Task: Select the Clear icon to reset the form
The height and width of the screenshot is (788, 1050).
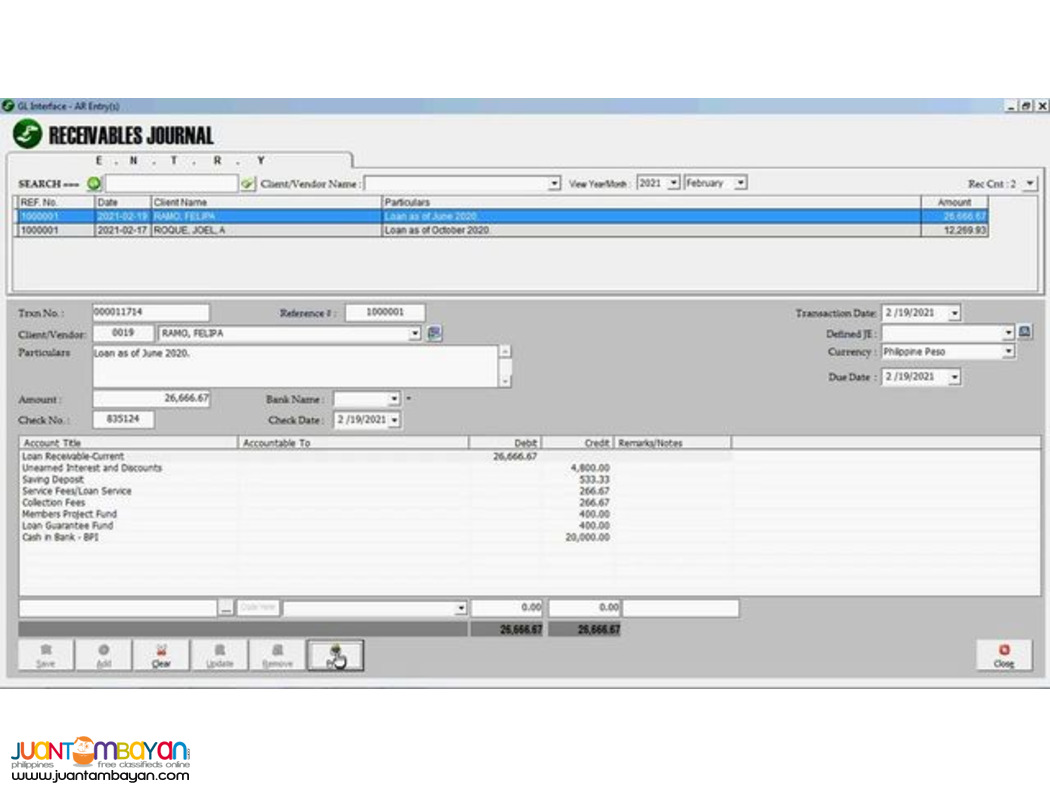Action: [161, 655]
